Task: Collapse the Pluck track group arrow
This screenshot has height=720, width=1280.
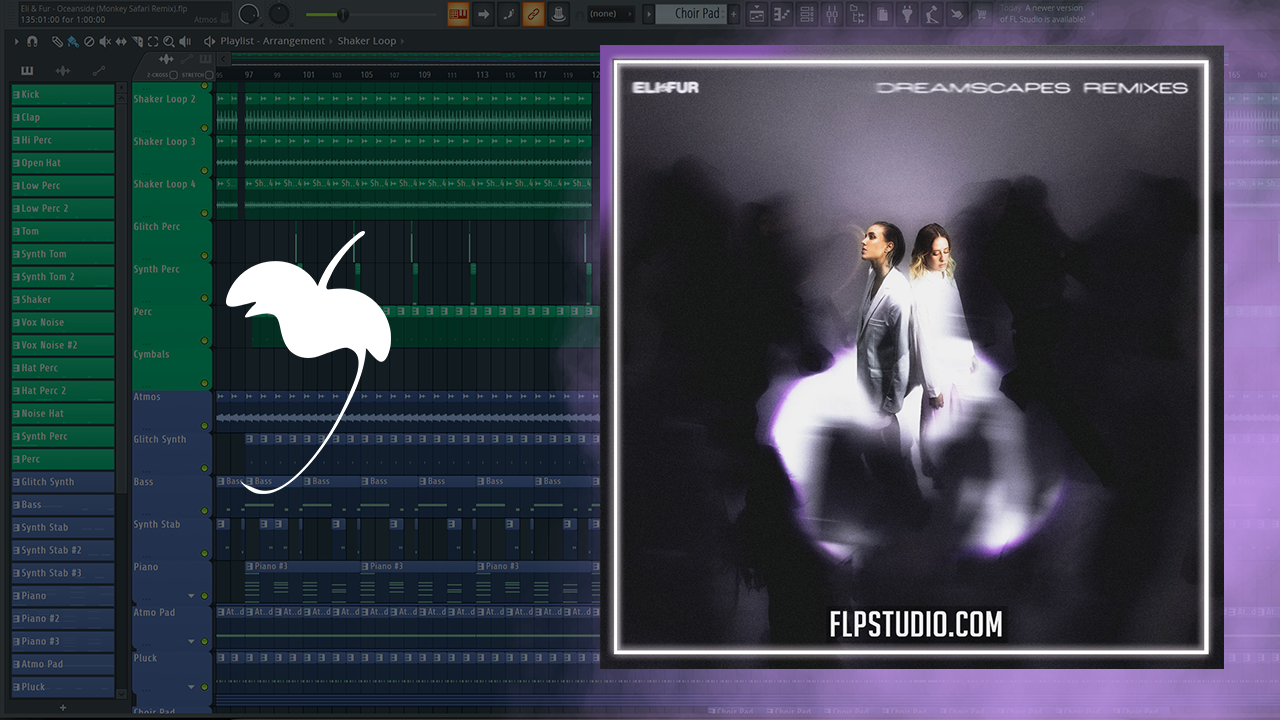Action: 191,687
